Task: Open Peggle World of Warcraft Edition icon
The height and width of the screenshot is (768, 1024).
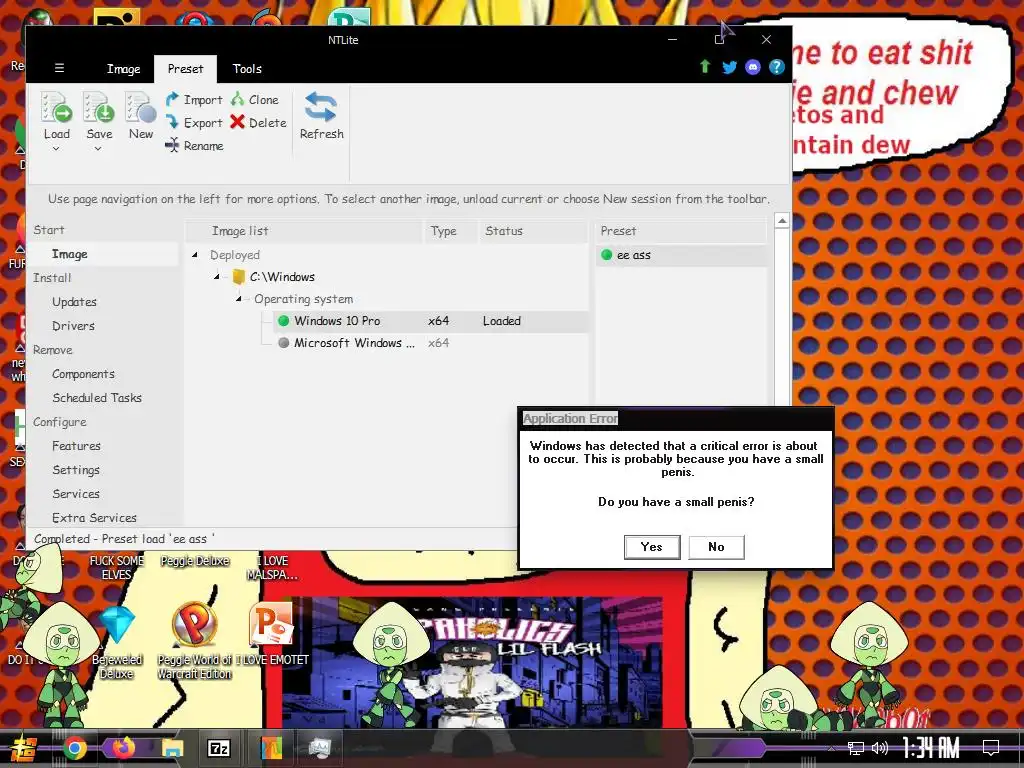Action: pos(194,641)
